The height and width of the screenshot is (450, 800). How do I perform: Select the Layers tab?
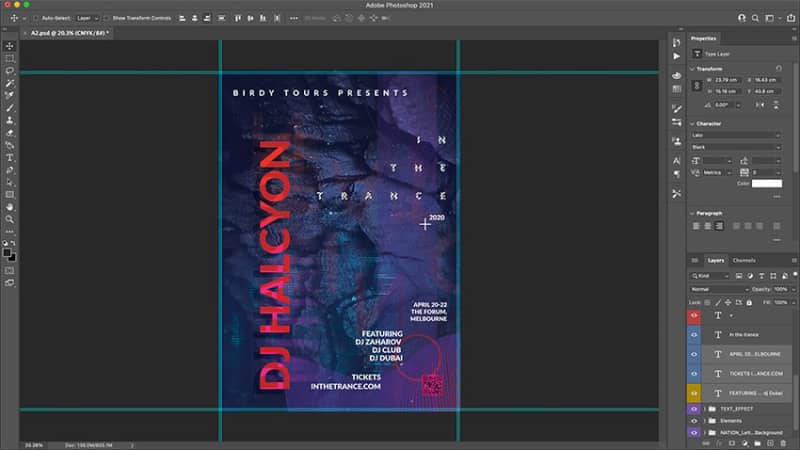715,260
